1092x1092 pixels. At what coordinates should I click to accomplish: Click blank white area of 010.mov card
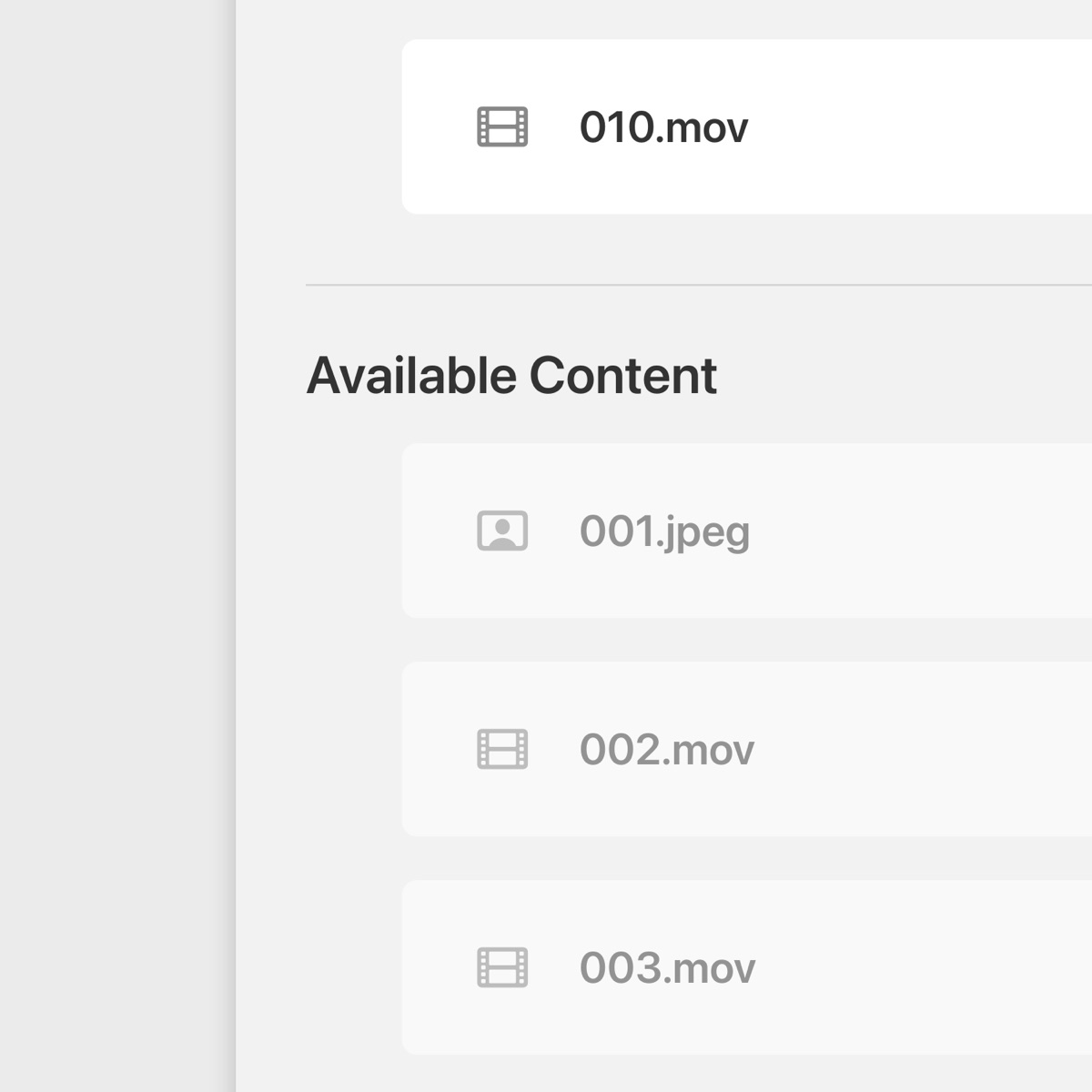[919, 126]
